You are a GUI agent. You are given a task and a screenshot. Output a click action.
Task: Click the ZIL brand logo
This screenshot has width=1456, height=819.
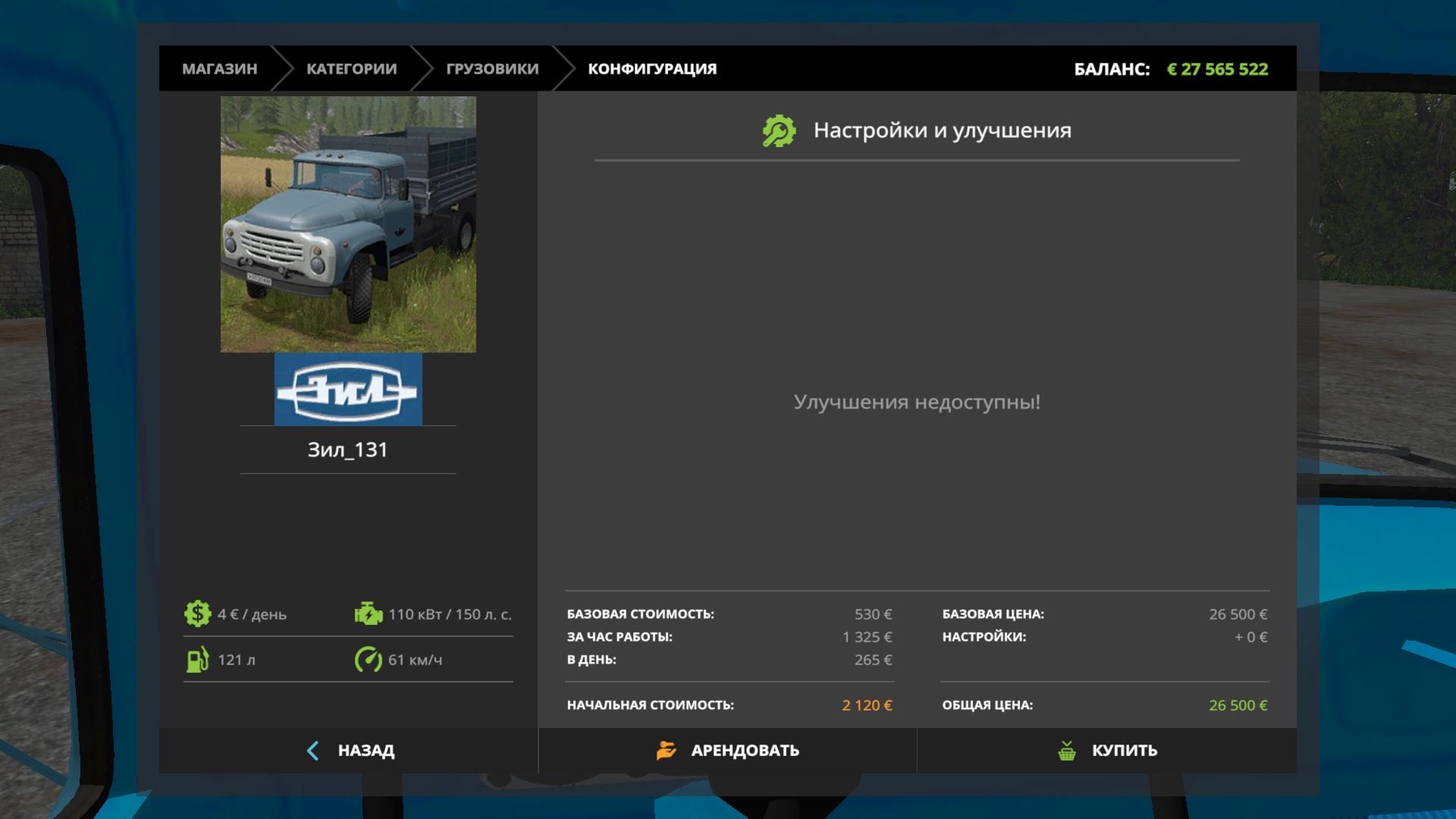348,390
